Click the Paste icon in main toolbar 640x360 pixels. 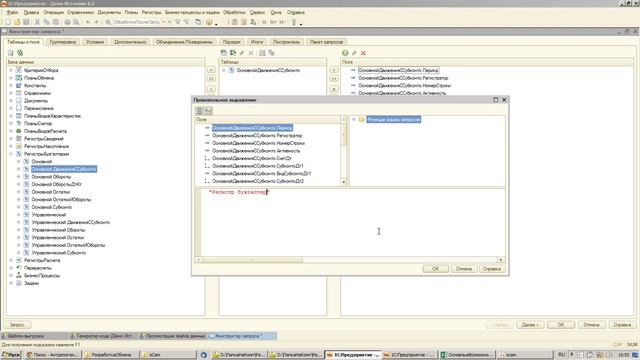[x=56, y=22]
